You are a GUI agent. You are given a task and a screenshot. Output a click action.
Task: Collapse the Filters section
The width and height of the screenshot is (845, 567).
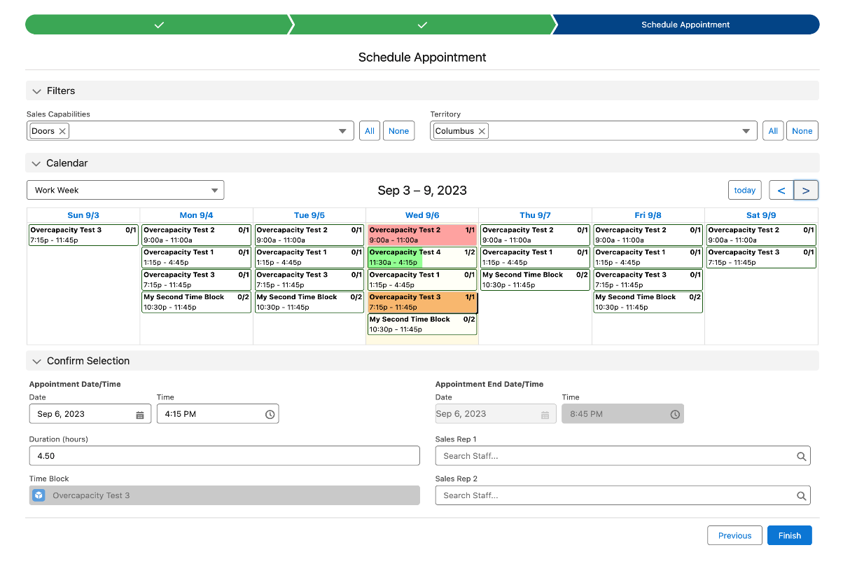(x=37, y=91)
